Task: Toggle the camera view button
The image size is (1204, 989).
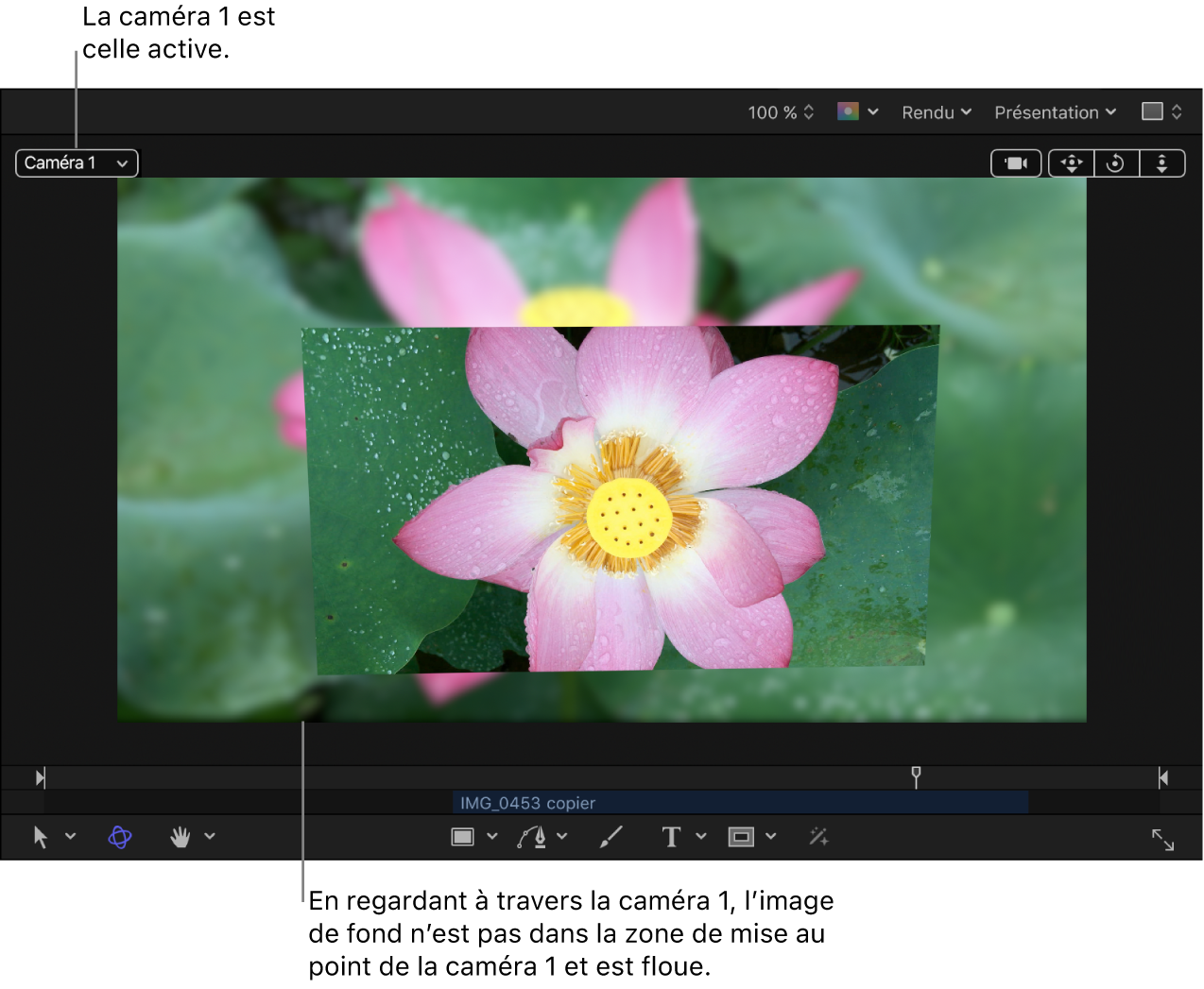Action: (x=1016, y=163)
